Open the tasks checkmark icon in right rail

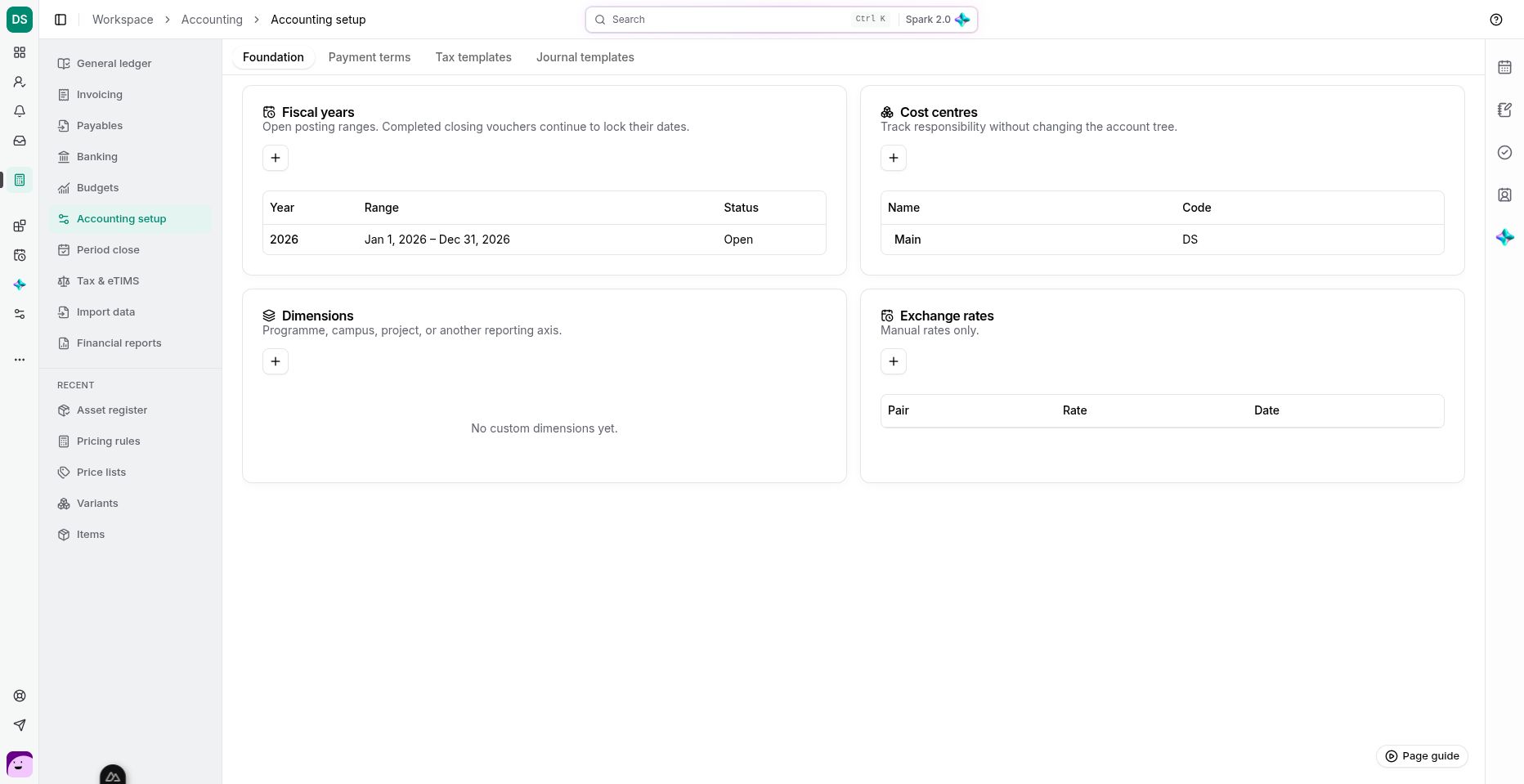click(1504, 152)
